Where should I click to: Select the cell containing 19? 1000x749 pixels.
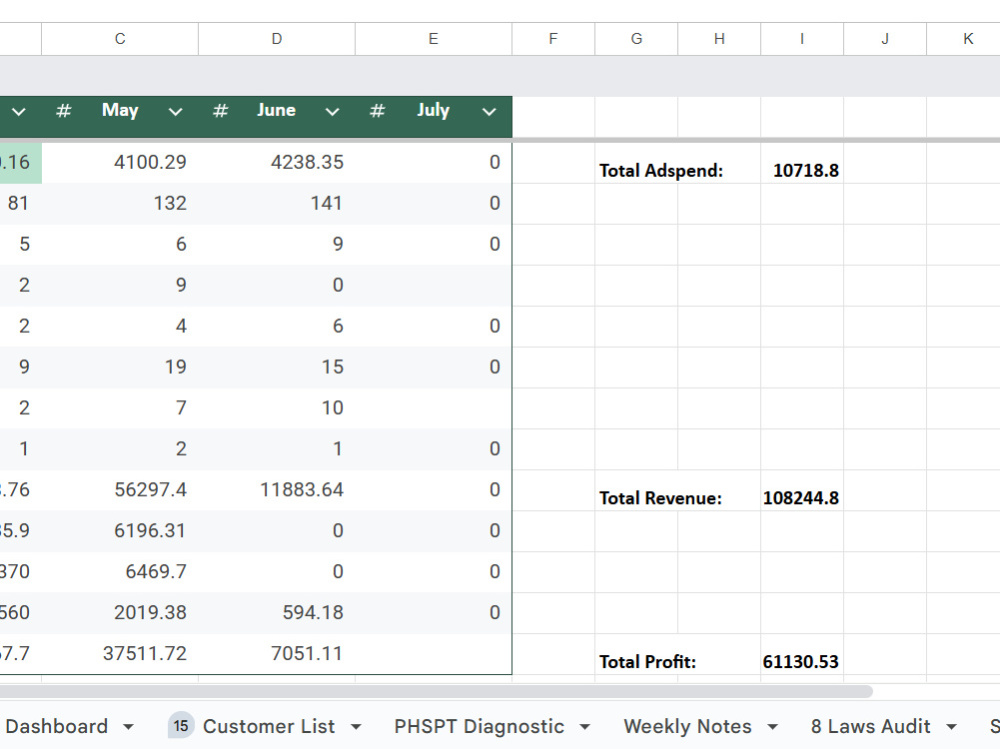(120, 367)
